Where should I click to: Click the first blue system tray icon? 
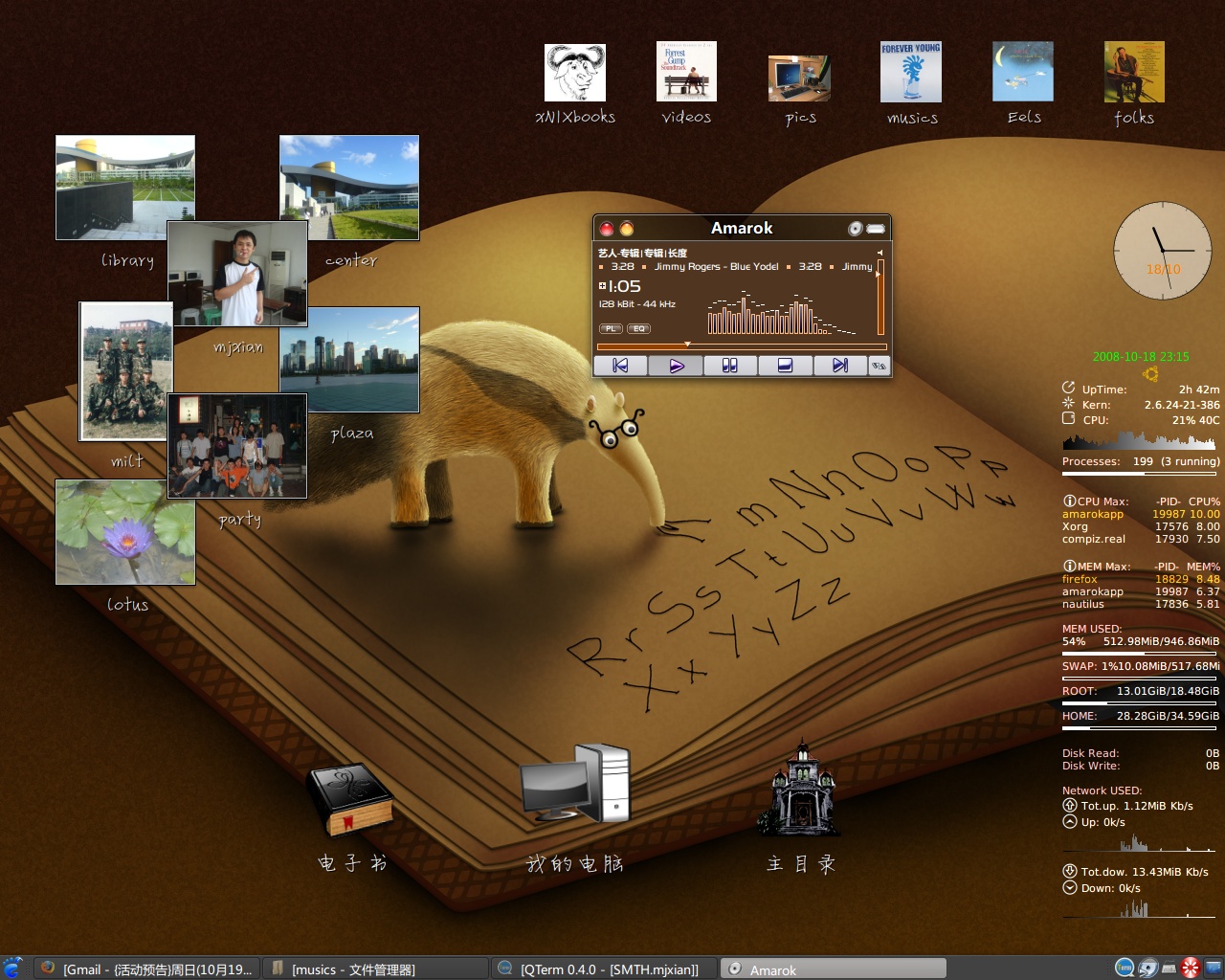click(x=1125, y=969)
